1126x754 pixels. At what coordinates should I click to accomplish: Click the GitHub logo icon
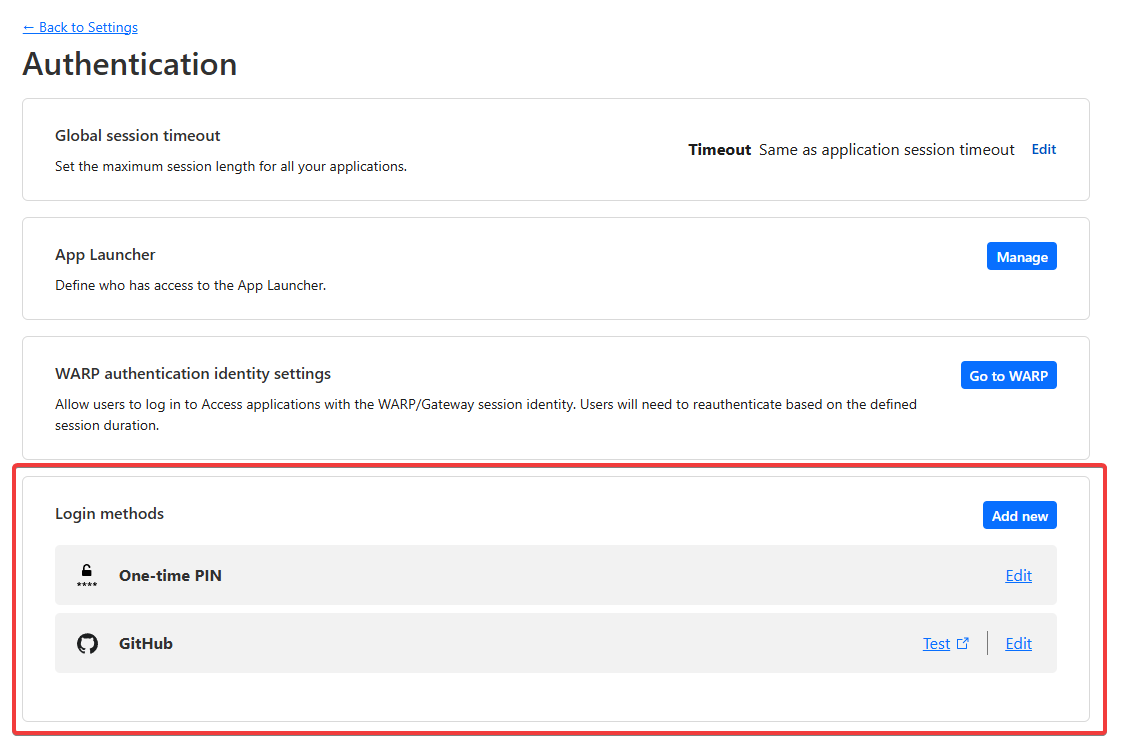[87, 643]
